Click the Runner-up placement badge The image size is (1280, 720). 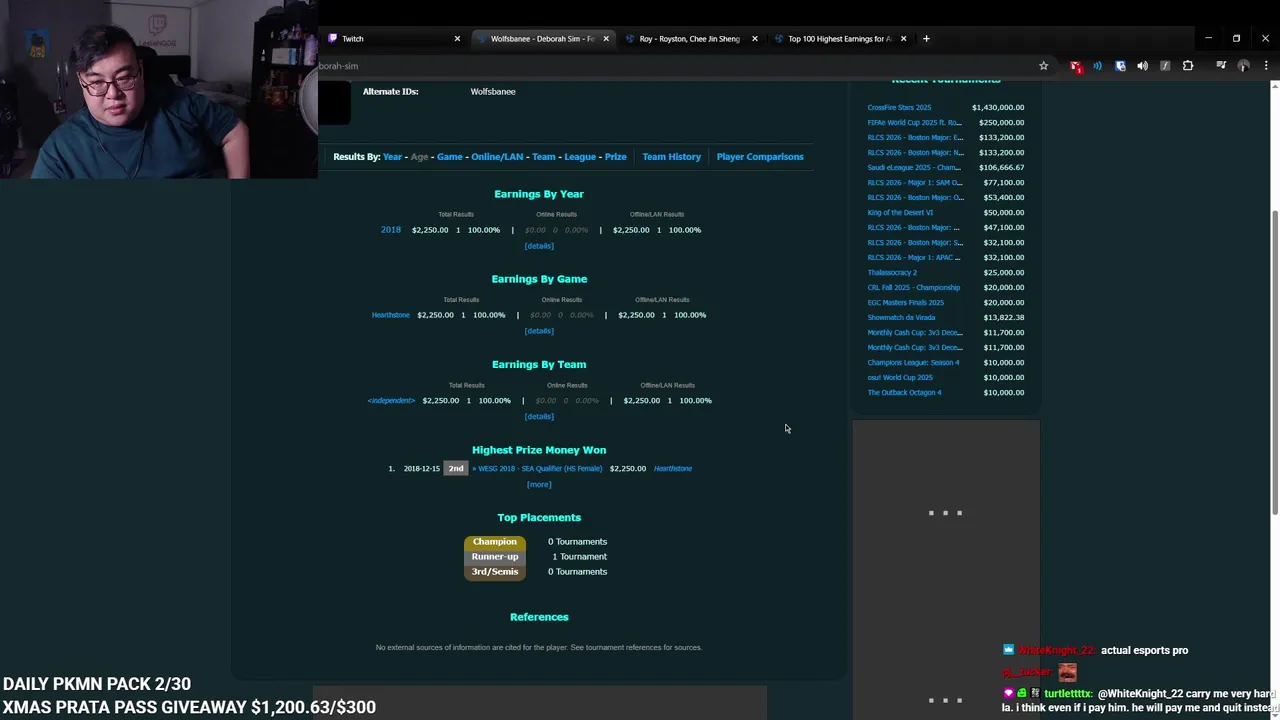495,557
